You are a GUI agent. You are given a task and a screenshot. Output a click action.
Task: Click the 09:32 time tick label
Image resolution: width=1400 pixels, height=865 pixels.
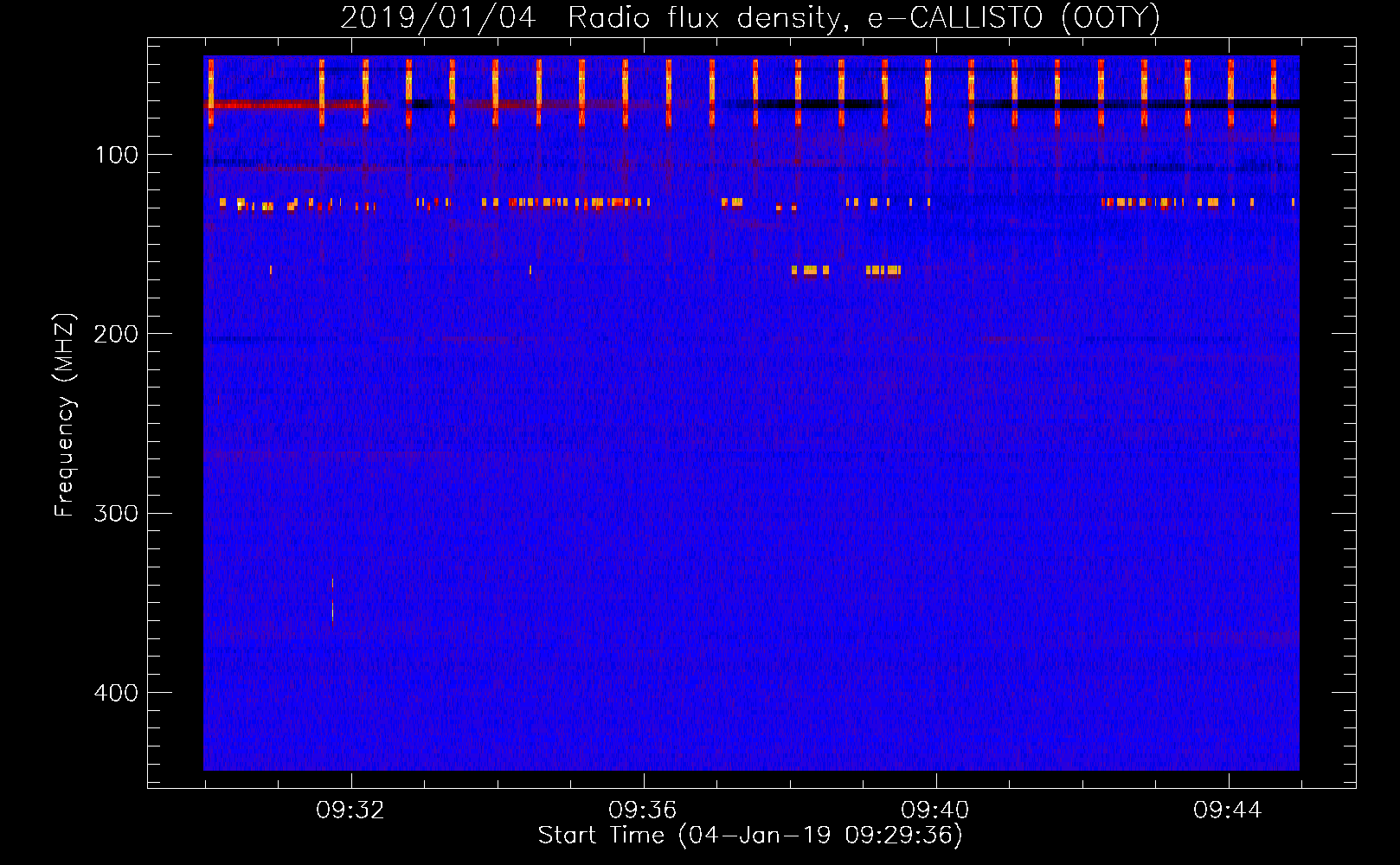(x=350, y=811)
